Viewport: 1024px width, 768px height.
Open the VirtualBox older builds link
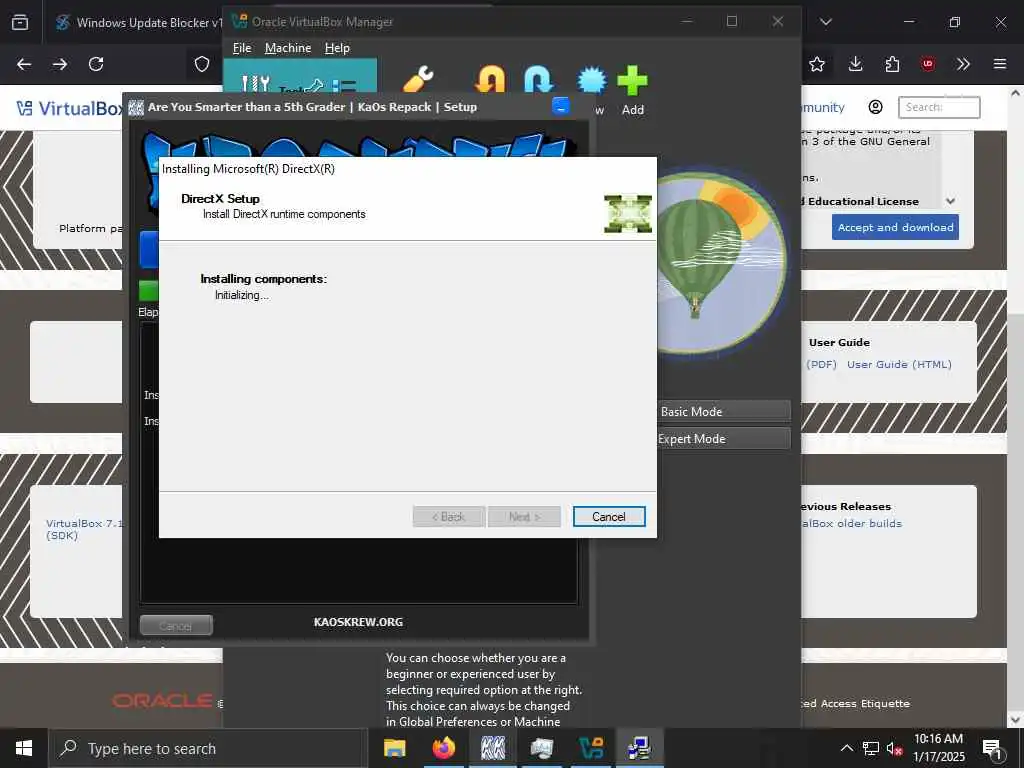point(852,523)
